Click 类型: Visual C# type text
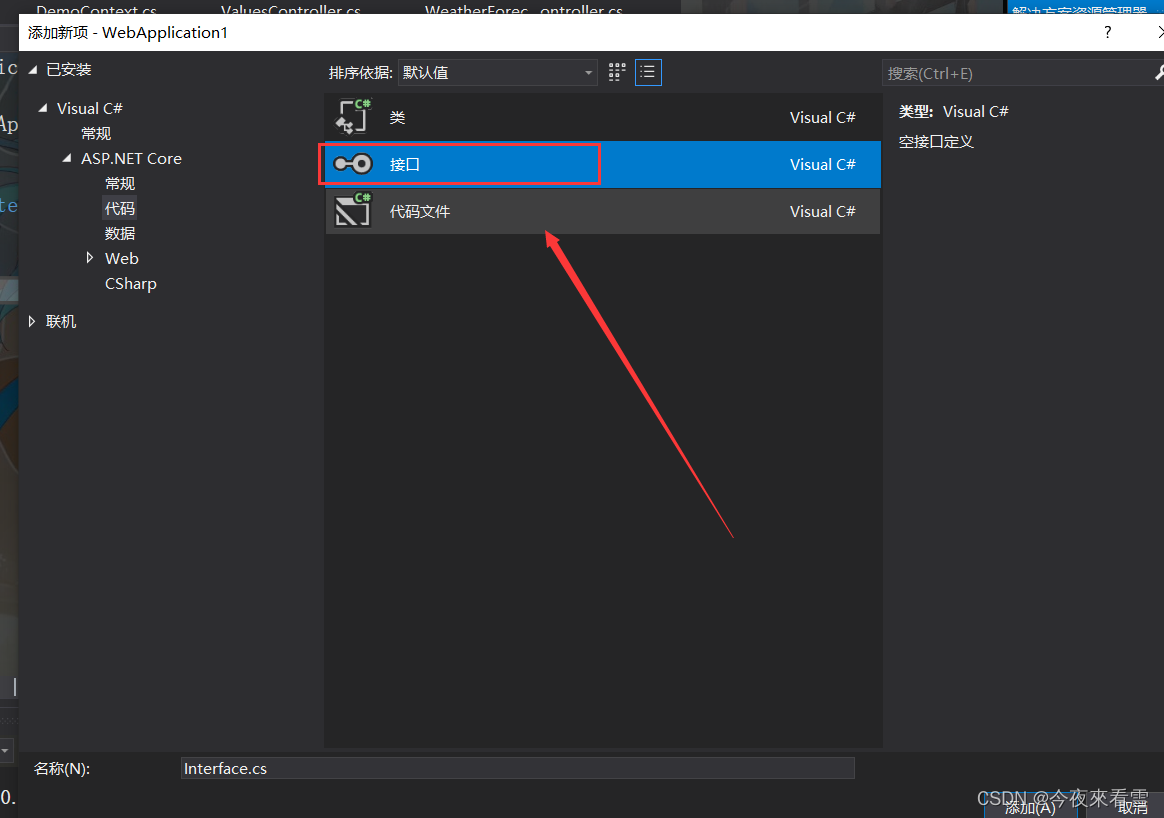 point(953,111)
